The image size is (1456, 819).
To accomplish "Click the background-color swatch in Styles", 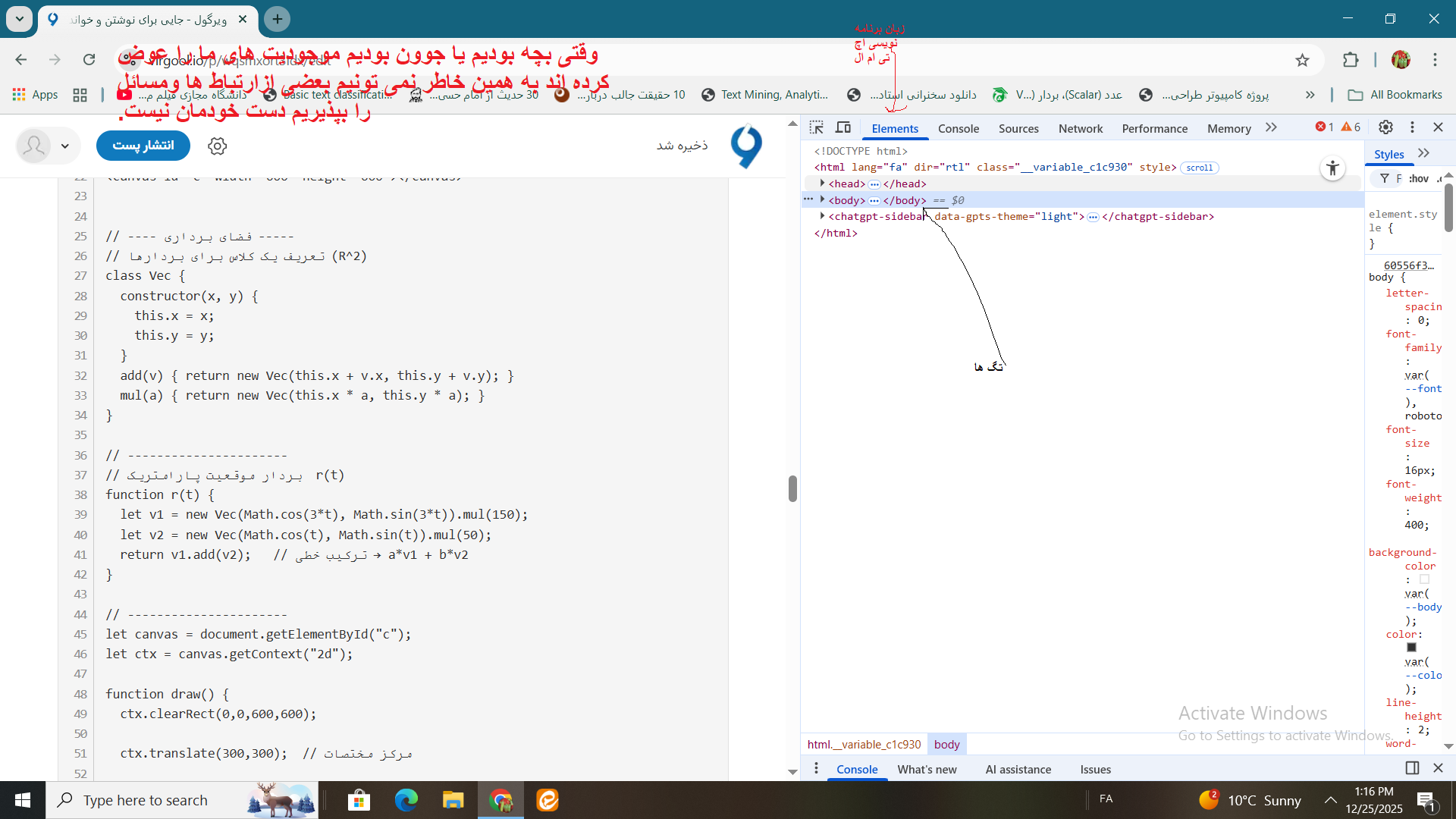I will 1424,579.
